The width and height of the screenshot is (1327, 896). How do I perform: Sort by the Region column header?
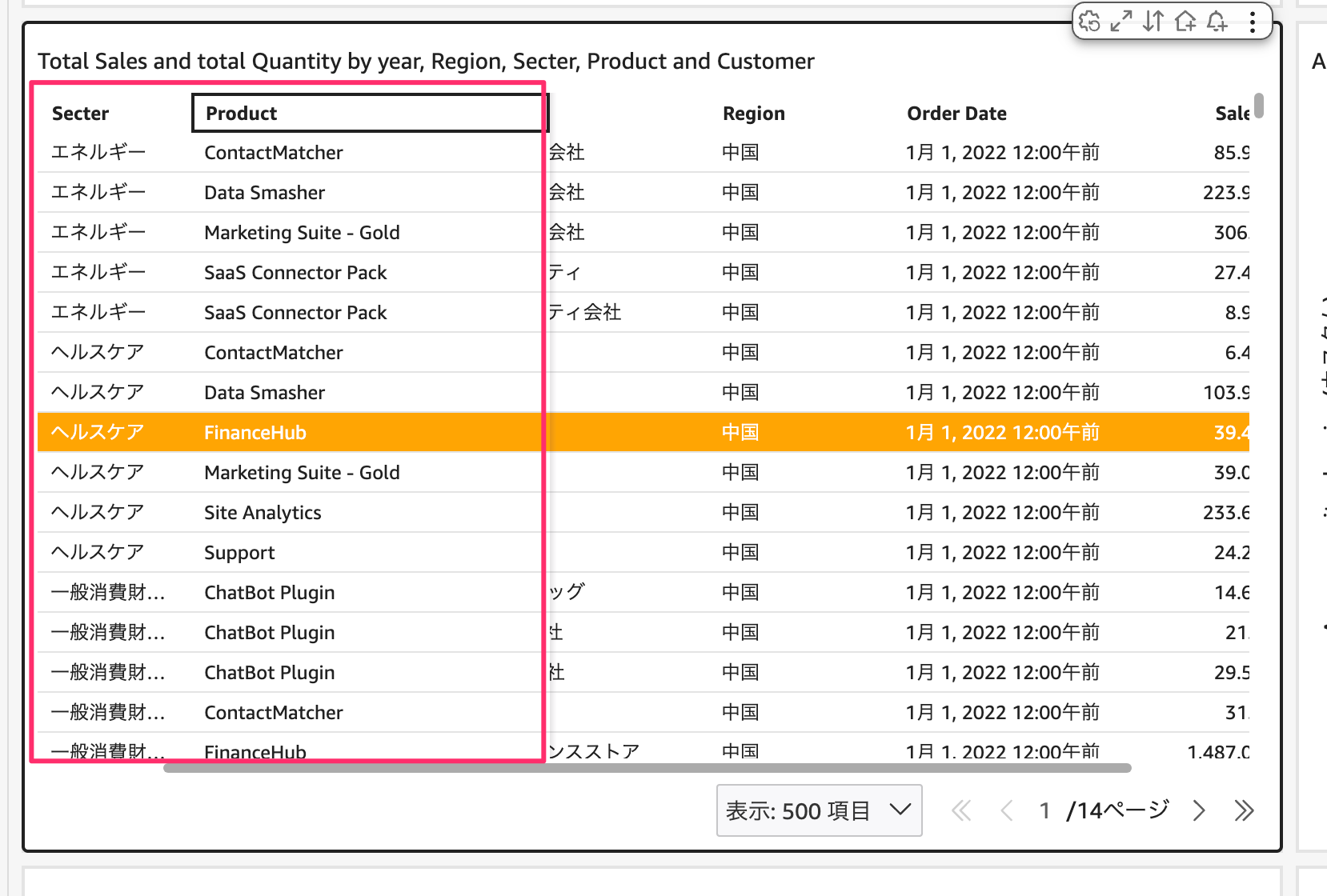click(x=753, y=114)
